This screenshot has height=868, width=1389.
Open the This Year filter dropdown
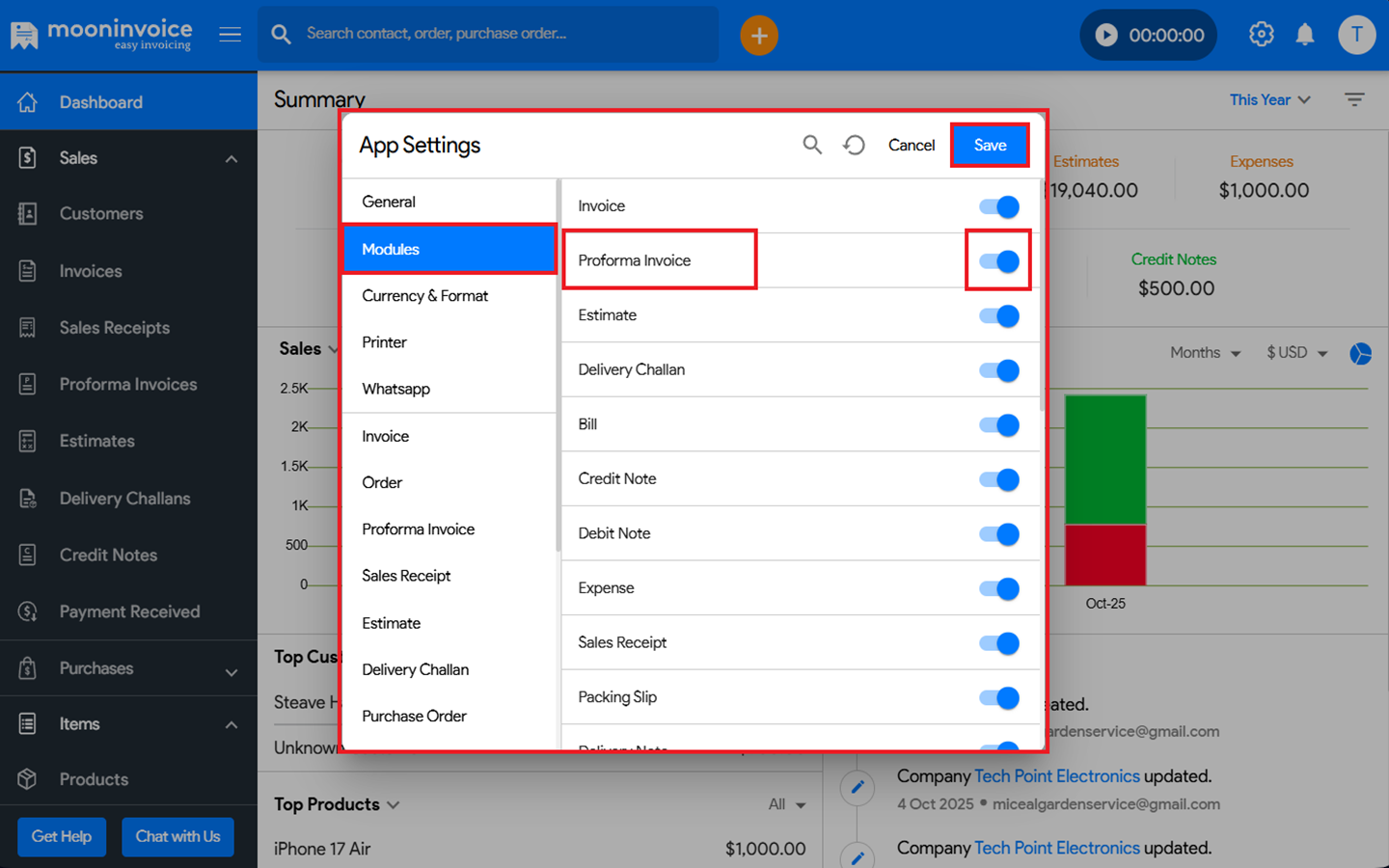(1268, 99)
